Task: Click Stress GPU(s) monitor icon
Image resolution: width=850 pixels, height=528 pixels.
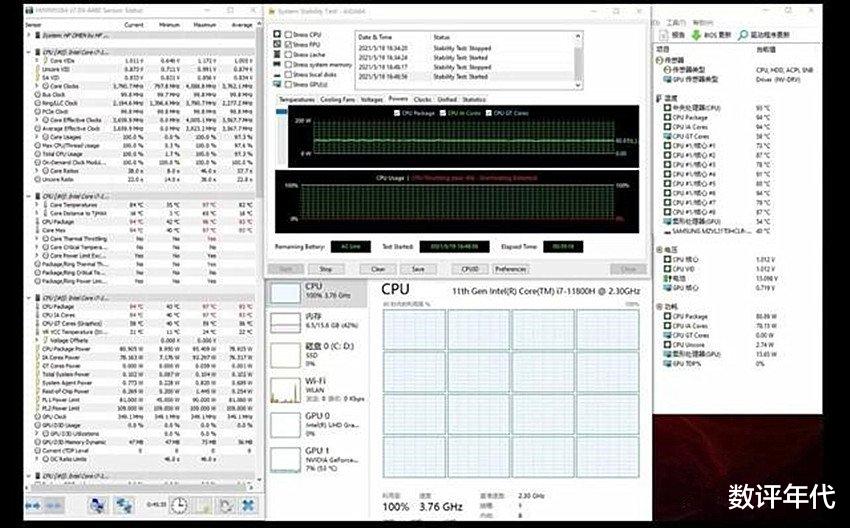Action: (x=277, y=84)
